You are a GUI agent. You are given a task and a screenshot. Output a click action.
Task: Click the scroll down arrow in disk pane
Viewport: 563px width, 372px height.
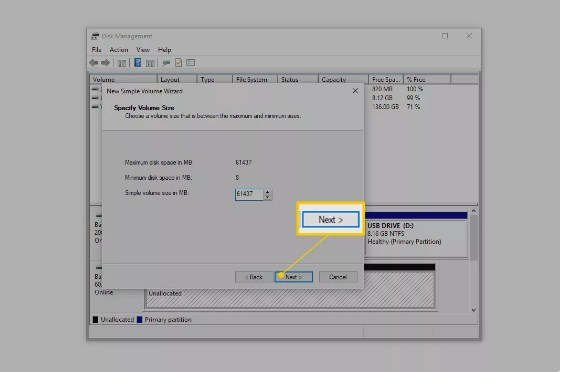(x=474, y=309)
